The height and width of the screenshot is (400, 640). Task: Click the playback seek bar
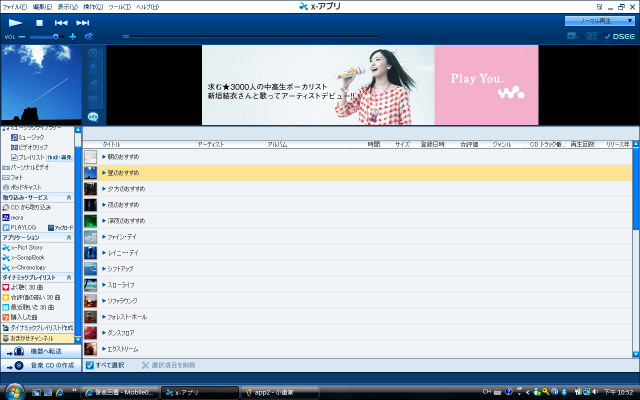tap(250, 37)
